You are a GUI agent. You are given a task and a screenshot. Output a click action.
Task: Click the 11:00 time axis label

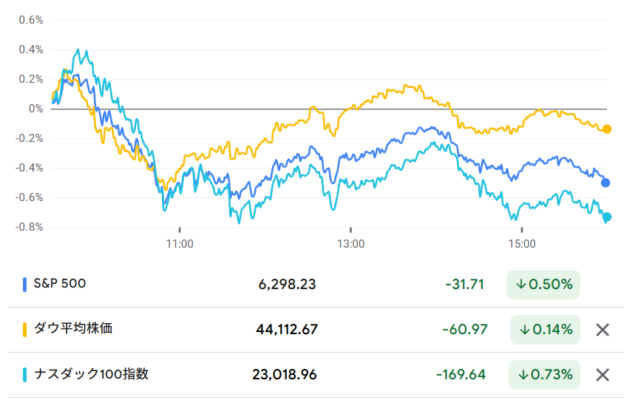[180, 244]
